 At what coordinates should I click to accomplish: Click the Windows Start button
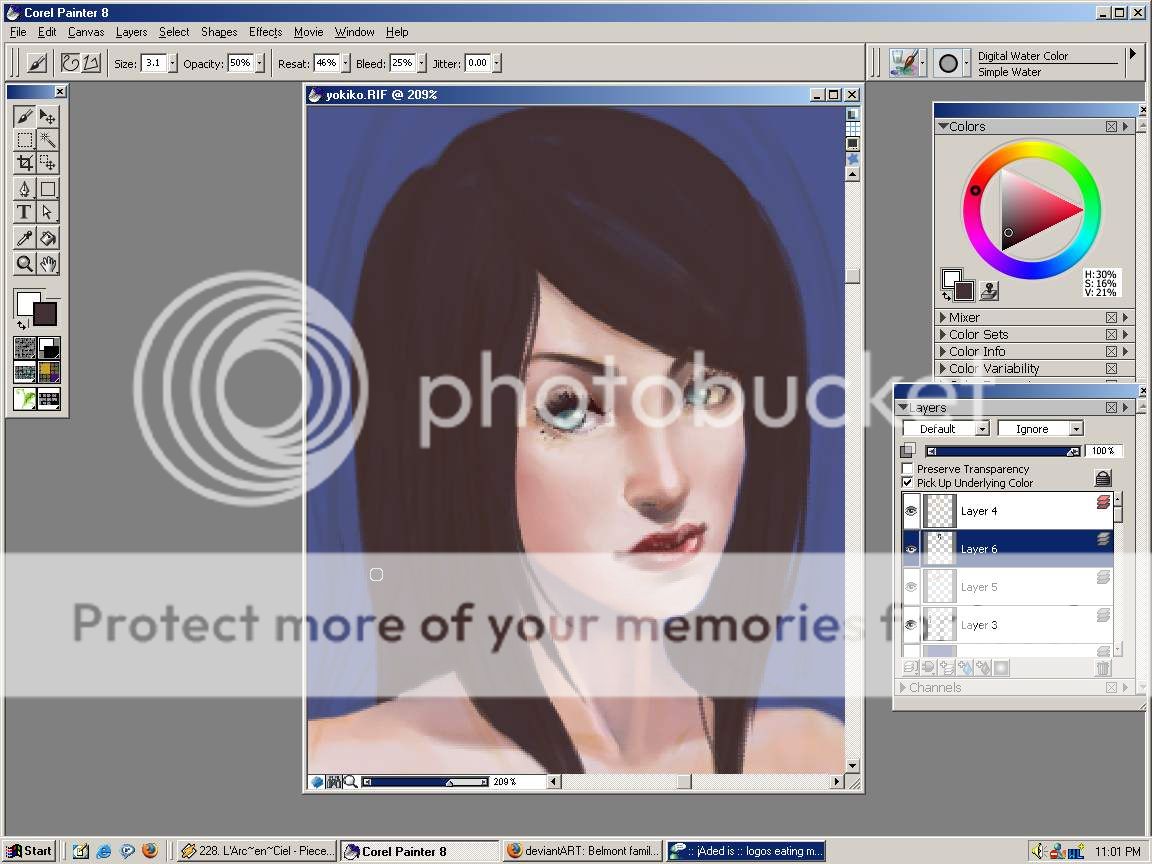pyautogui.click(x=29, y=851)
